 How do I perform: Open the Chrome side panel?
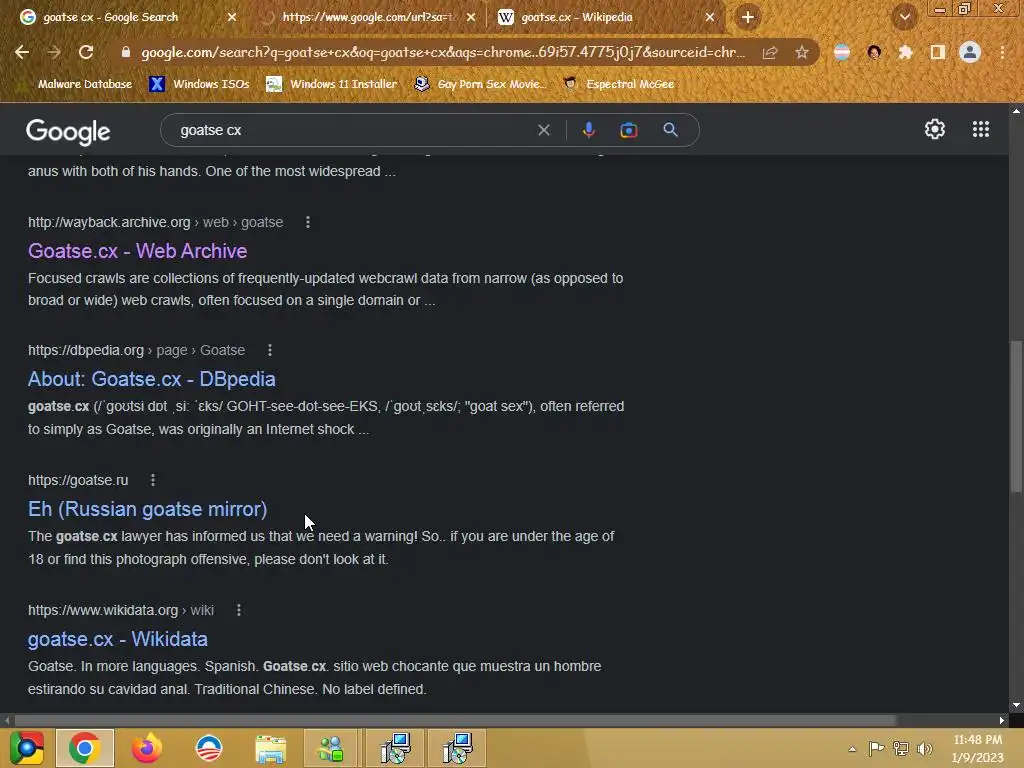click(x=938, y=52)
